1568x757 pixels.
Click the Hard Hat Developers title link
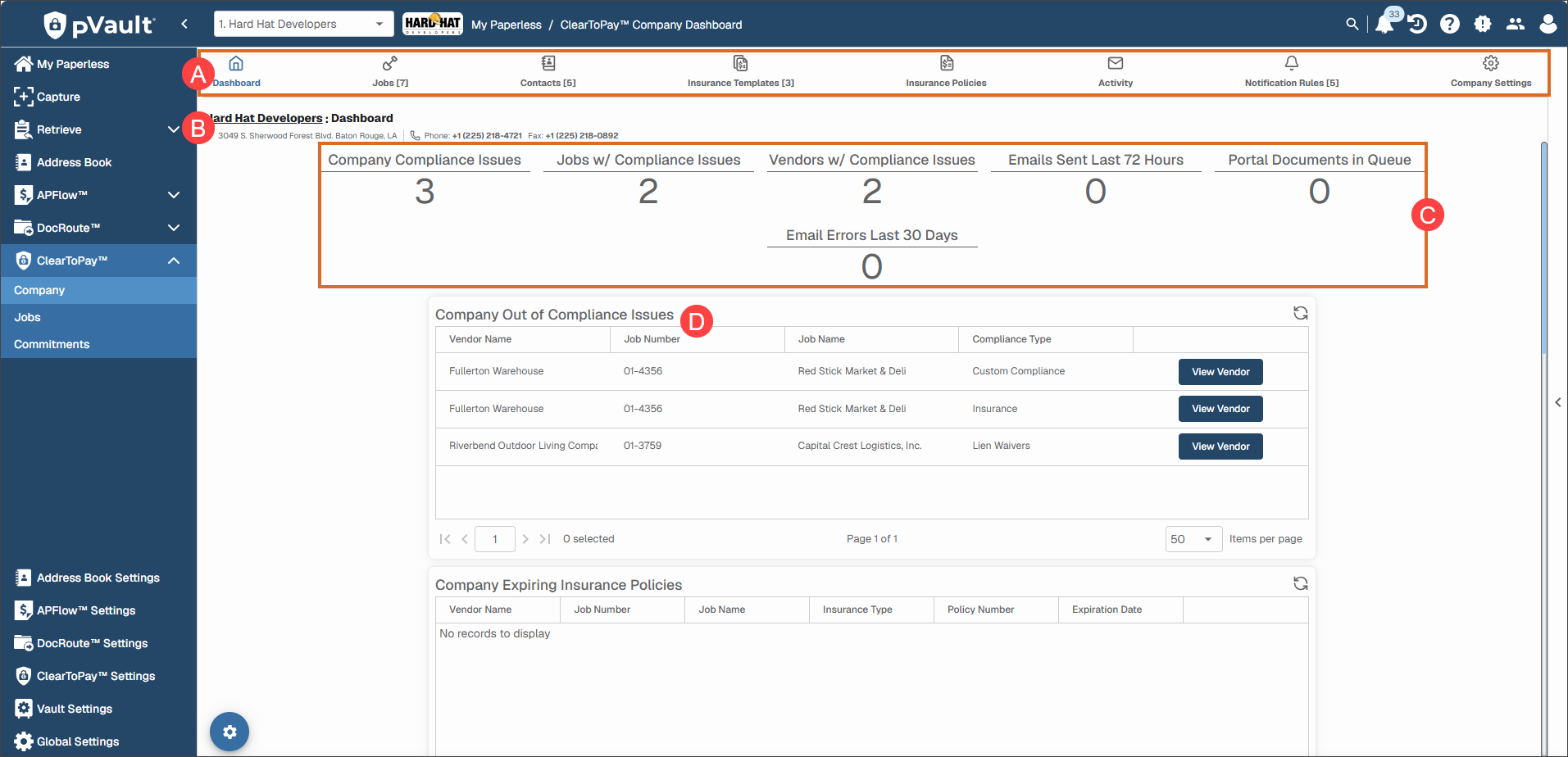tap(266, 118)
